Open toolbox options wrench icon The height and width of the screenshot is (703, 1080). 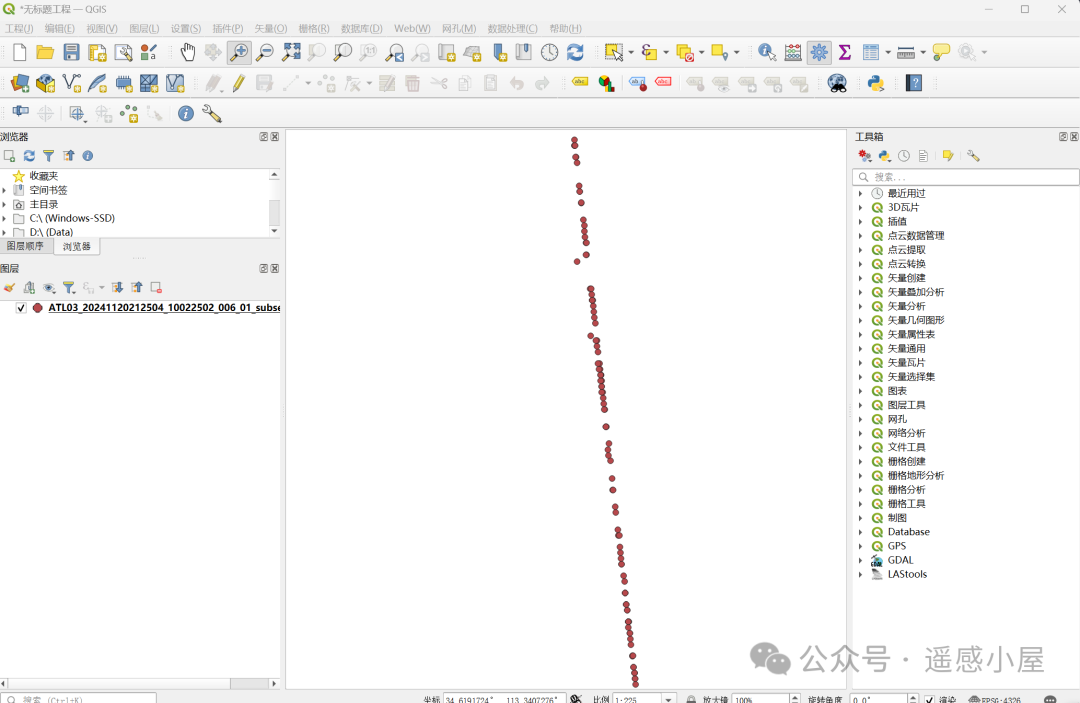click(x=973, y=156)
